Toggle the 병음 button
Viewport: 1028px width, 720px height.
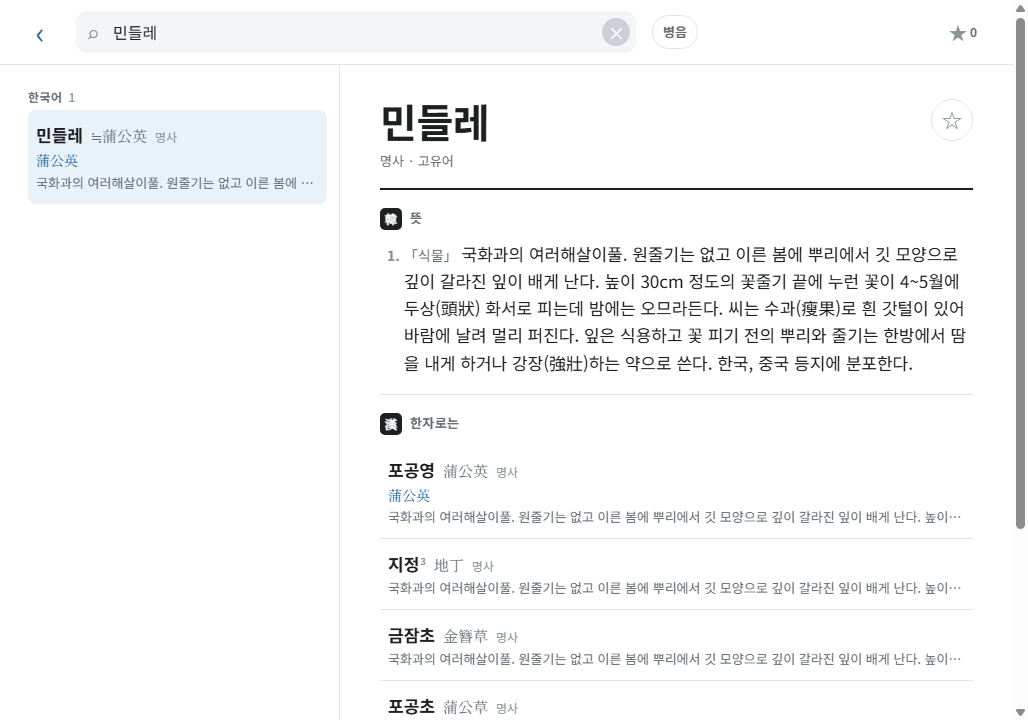[675, 32]
